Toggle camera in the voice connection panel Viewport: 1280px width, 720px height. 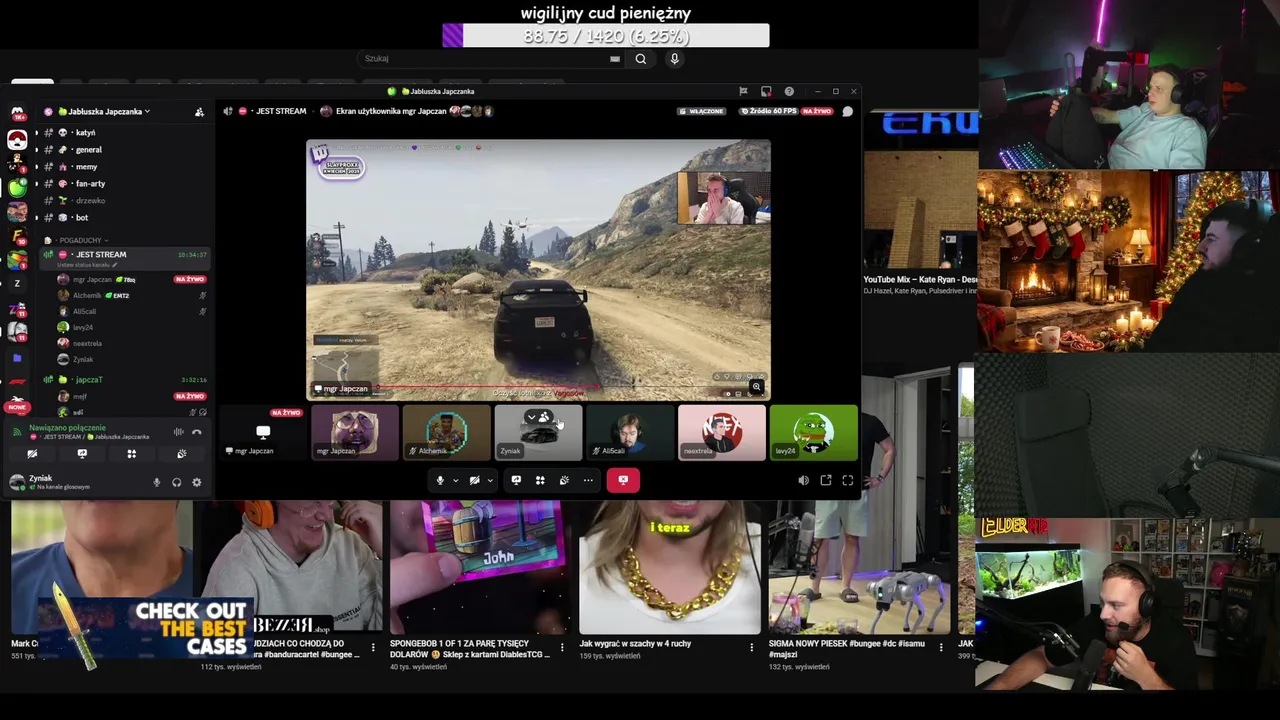pyautogui.click(x=33, y=454)
